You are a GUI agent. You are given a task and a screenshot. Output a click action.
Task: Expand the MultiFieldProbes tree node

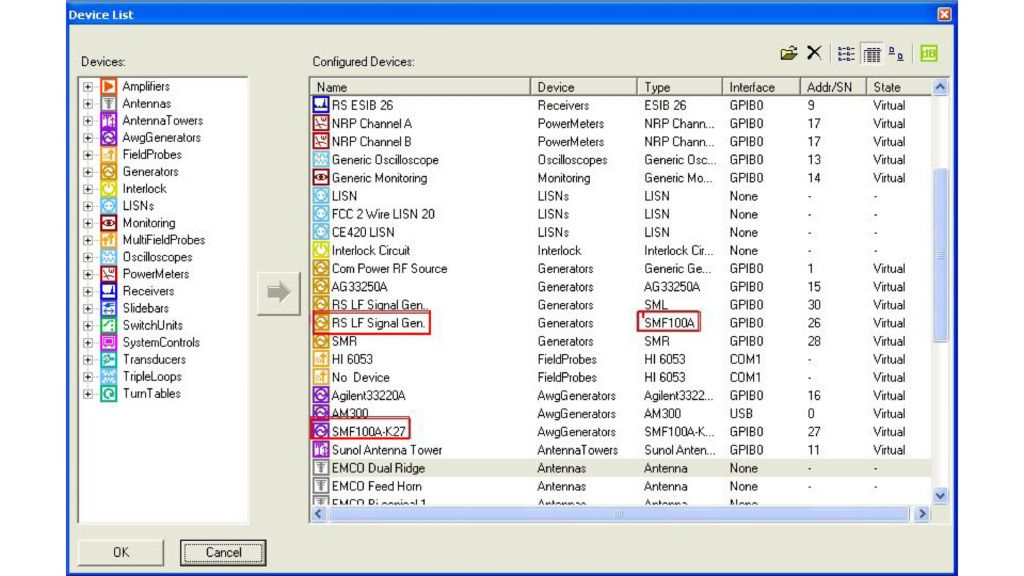[88, 240]
